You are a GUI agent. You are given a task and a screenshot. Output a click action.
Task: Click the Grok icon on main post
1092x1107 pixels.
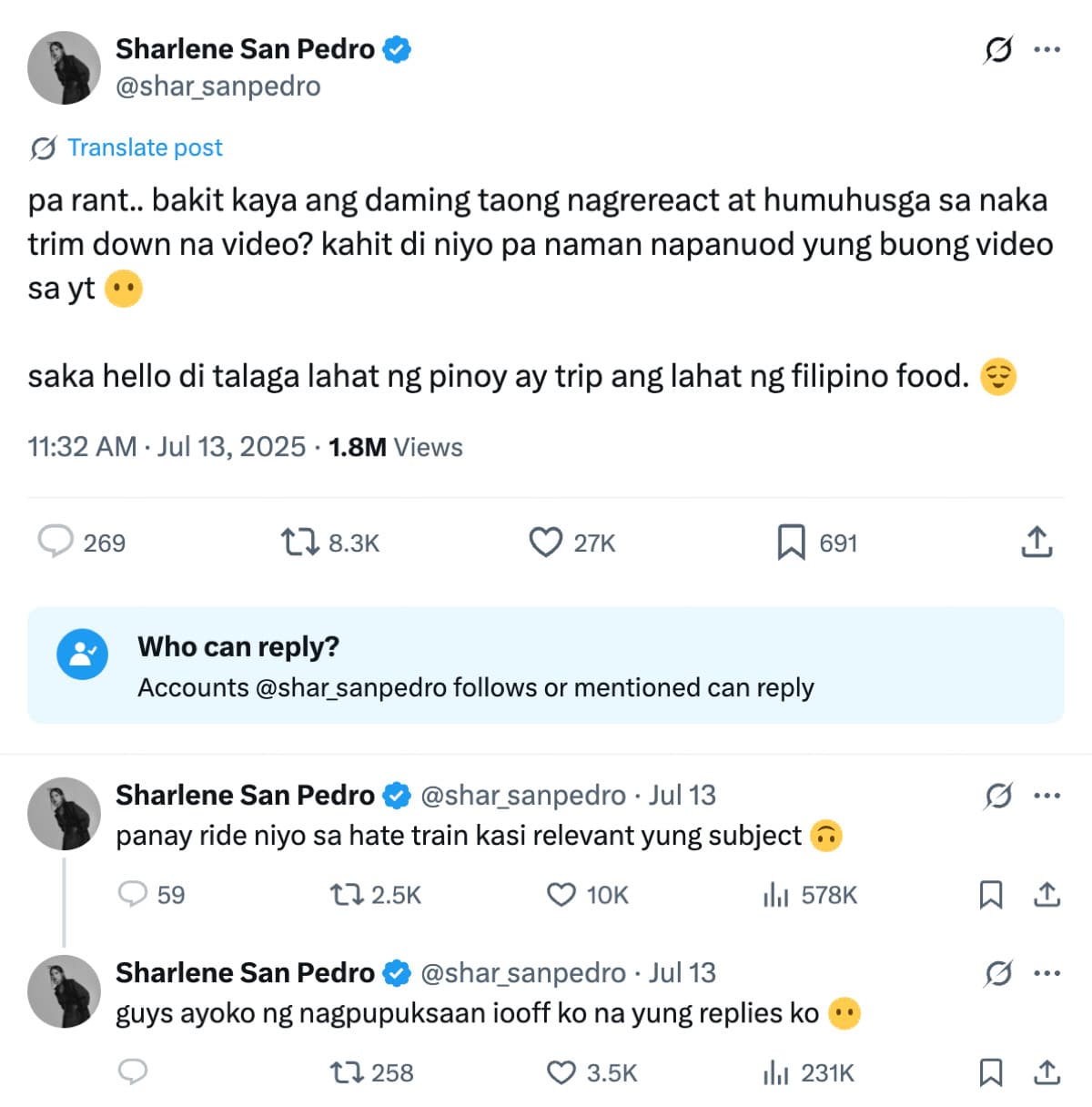[x=998, y=49]
